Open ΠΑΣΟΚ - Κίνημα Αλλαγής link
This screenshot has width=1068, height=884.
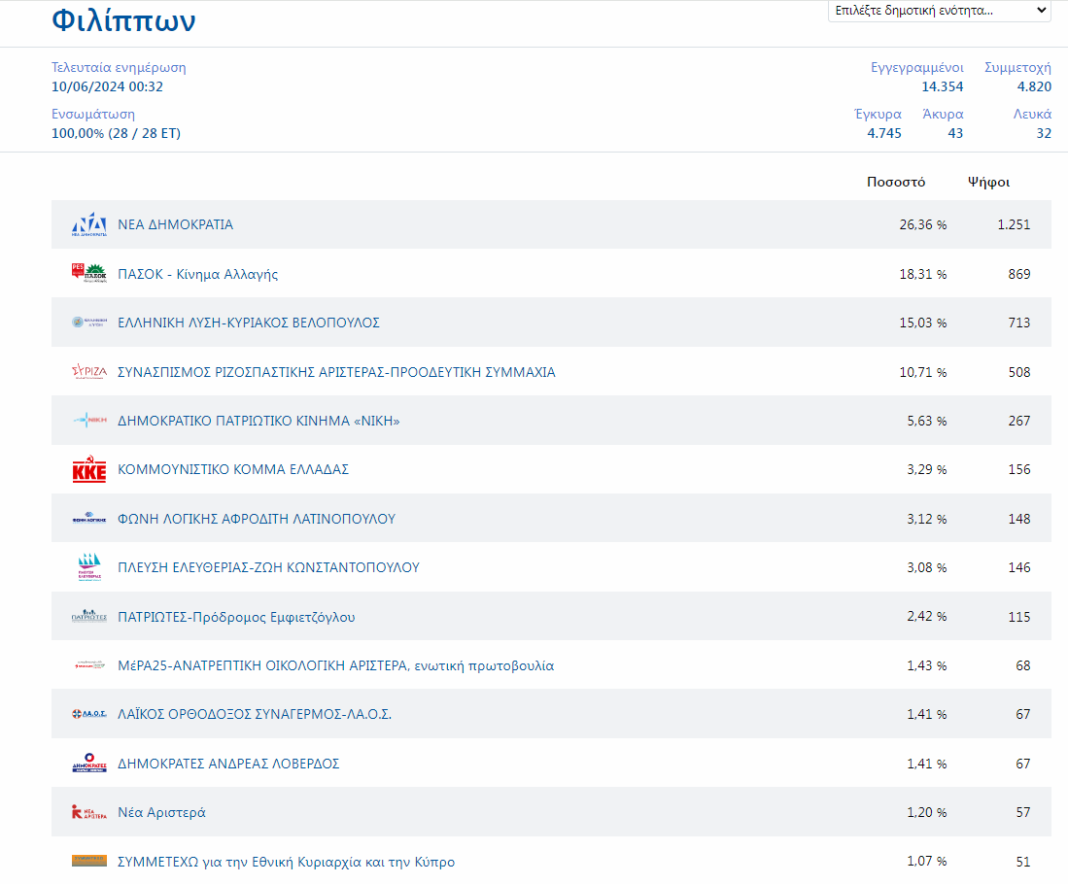click(198, 274)
